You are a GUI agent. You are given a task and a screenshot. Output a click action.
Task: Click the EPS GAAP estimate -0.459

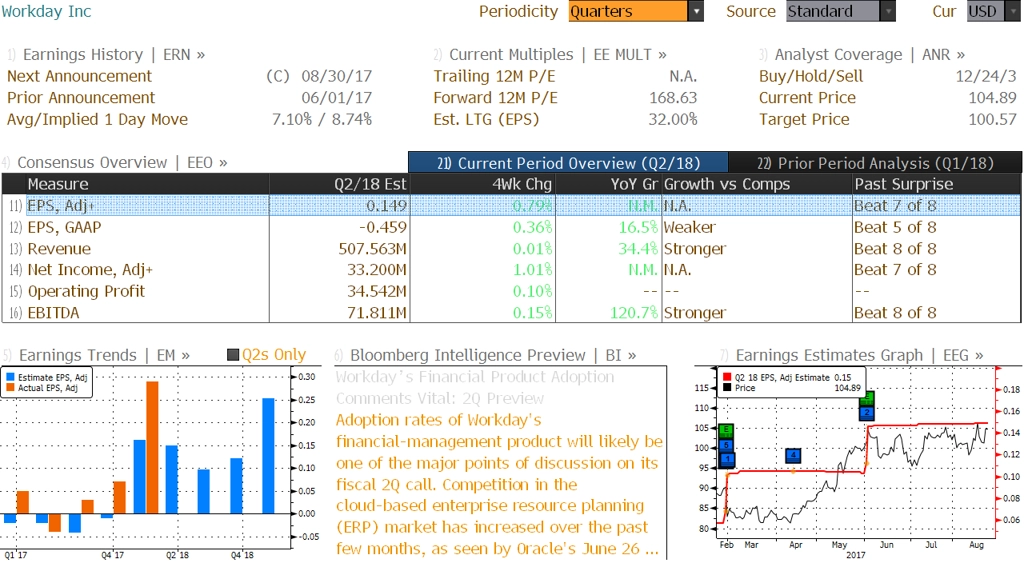tap(383, 227)
